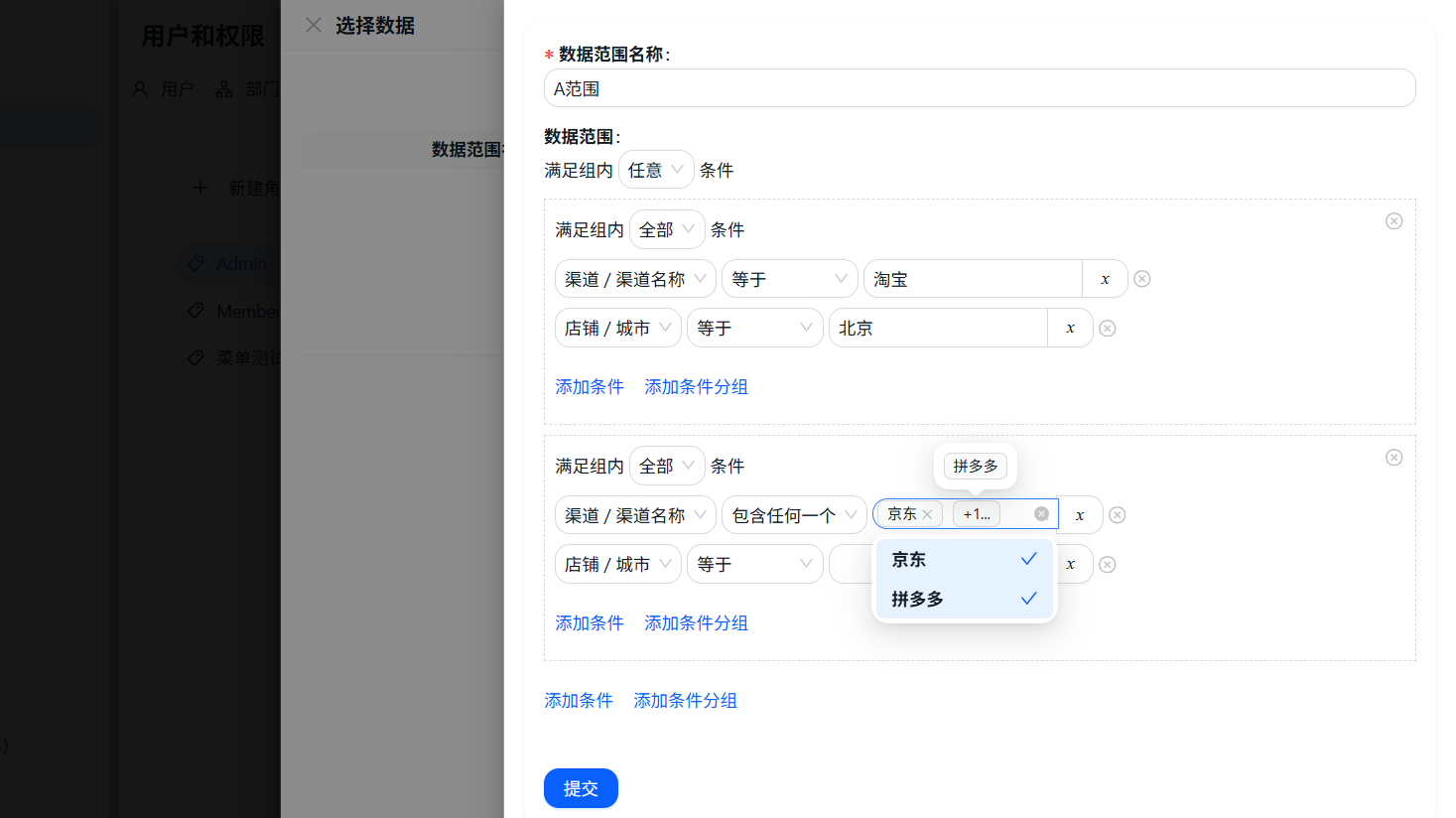The image size is (1456, 818).
Task: Click 添加条件 in the 京东 group
Action: tap(590, 622)
